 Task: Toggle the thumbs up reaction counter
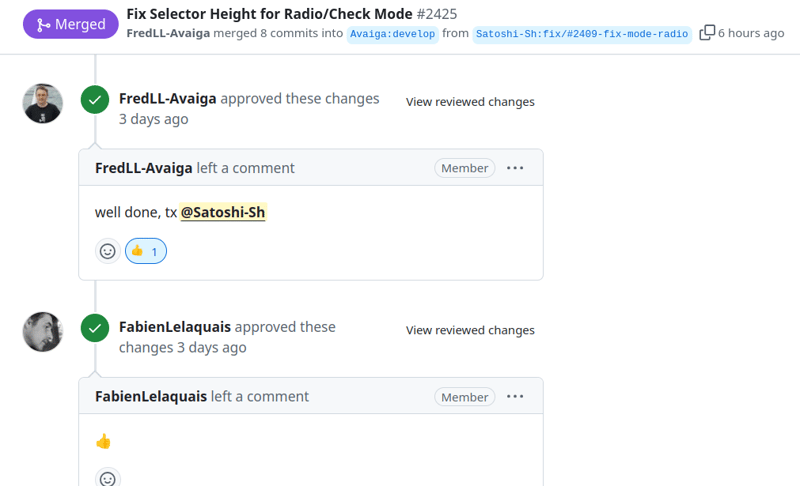(146, 252)
